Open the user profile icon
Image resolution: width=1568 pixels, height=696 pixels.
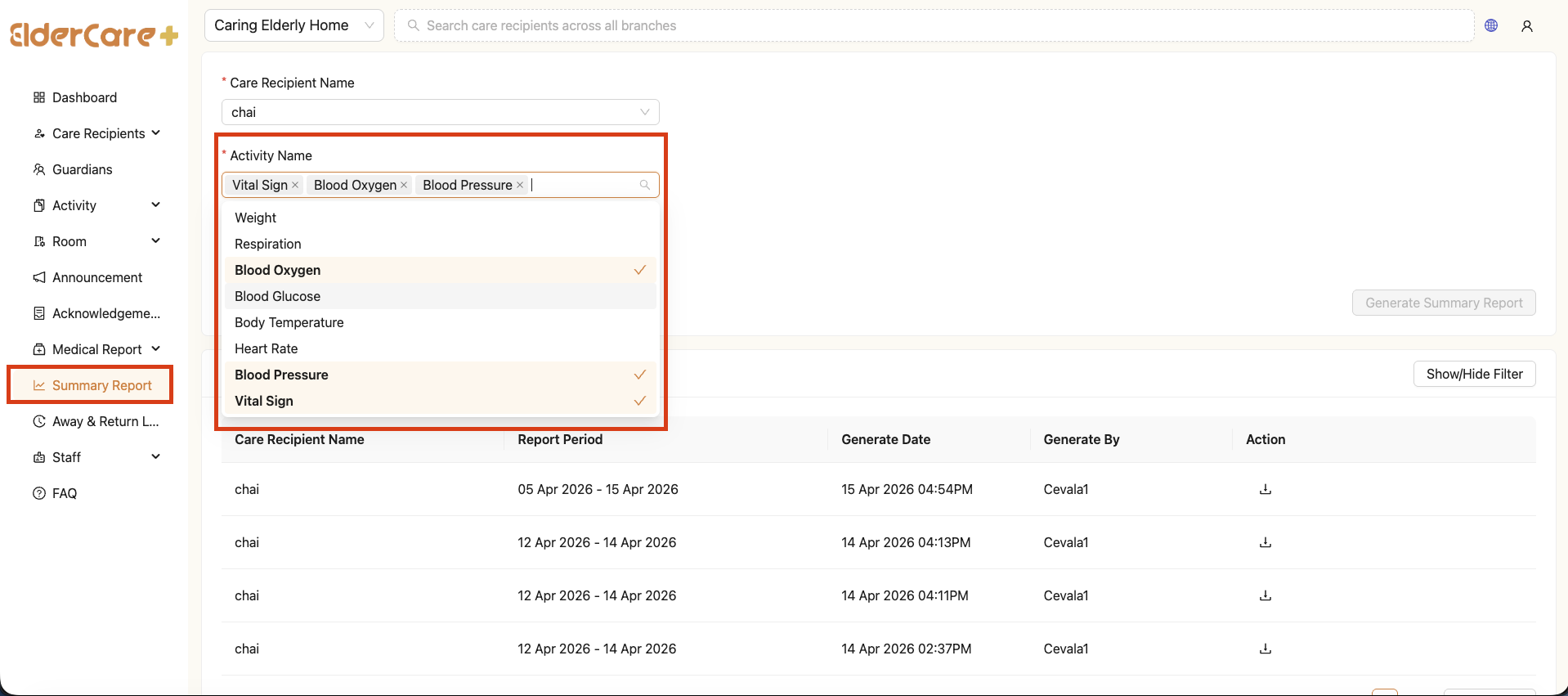pos(1526,26)
